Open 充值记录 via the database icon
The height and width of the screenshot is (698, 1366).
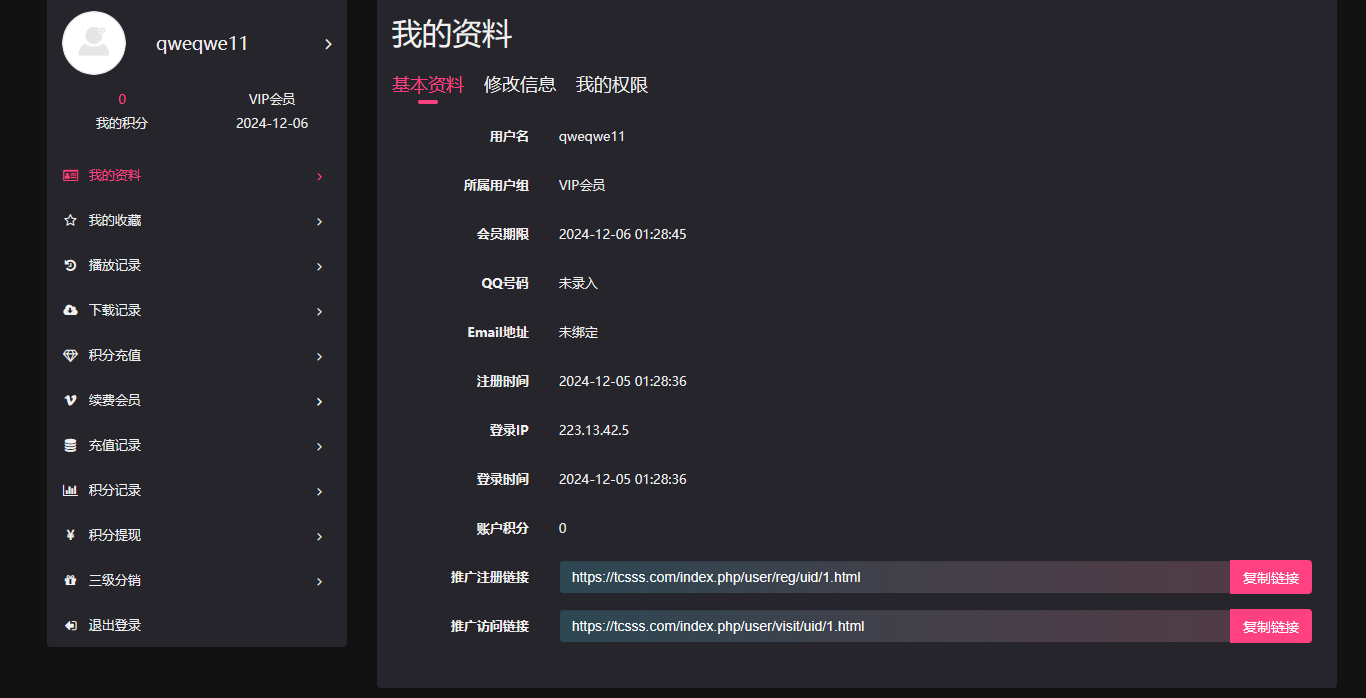click(x=70, y=446)
